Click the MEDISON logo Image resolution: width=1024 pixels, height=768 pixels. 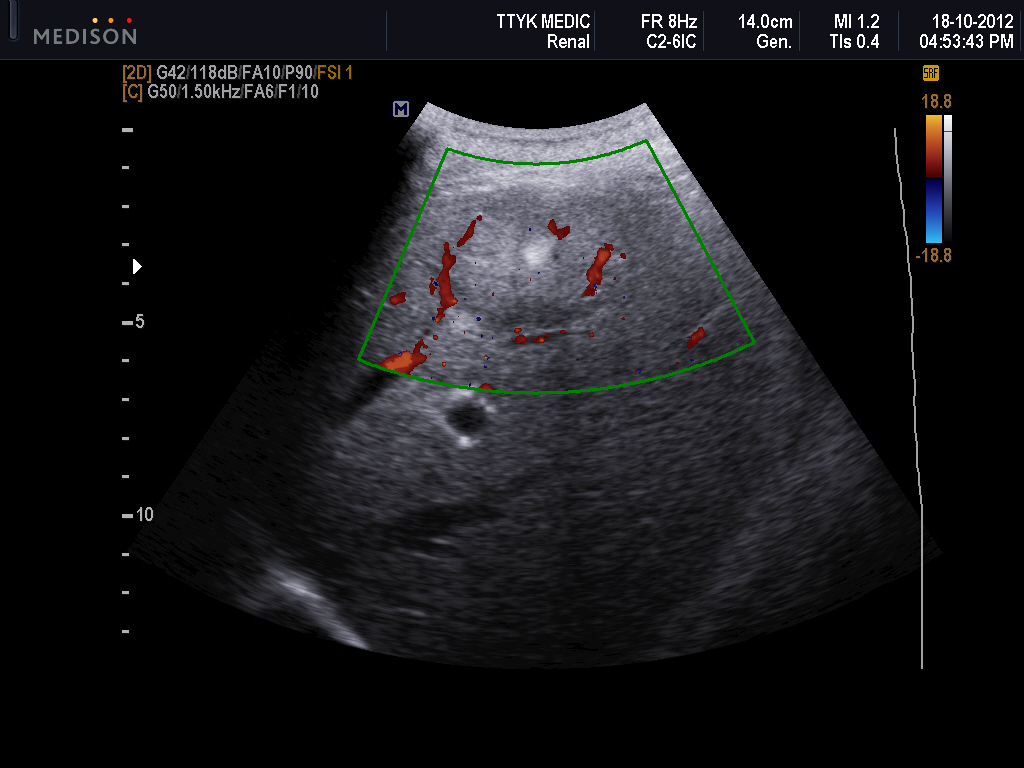pos(84,36)
